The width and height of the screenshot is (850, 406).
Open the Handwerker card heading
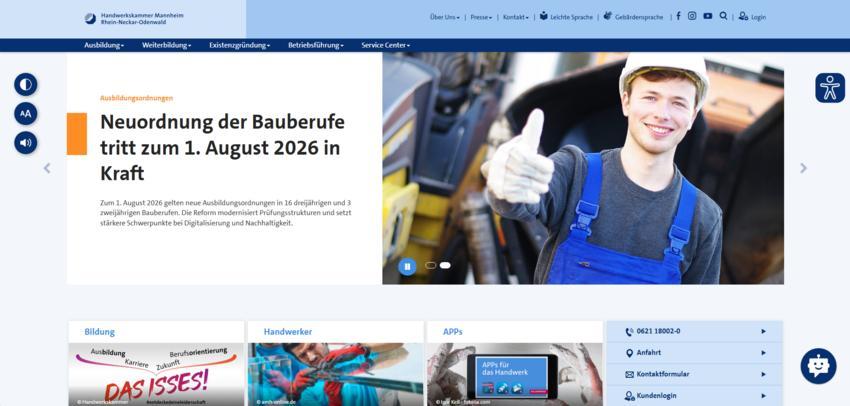pyautogui.click(x=288, y=332)
